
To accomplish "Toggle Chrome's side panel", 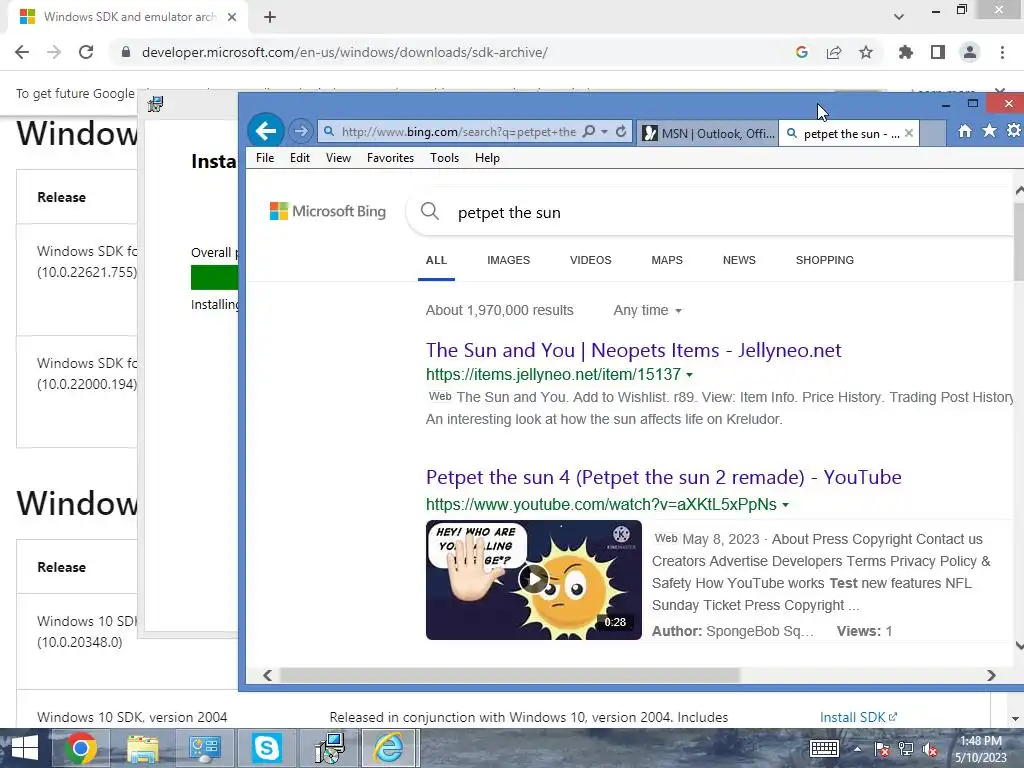I will click(938, 52).
